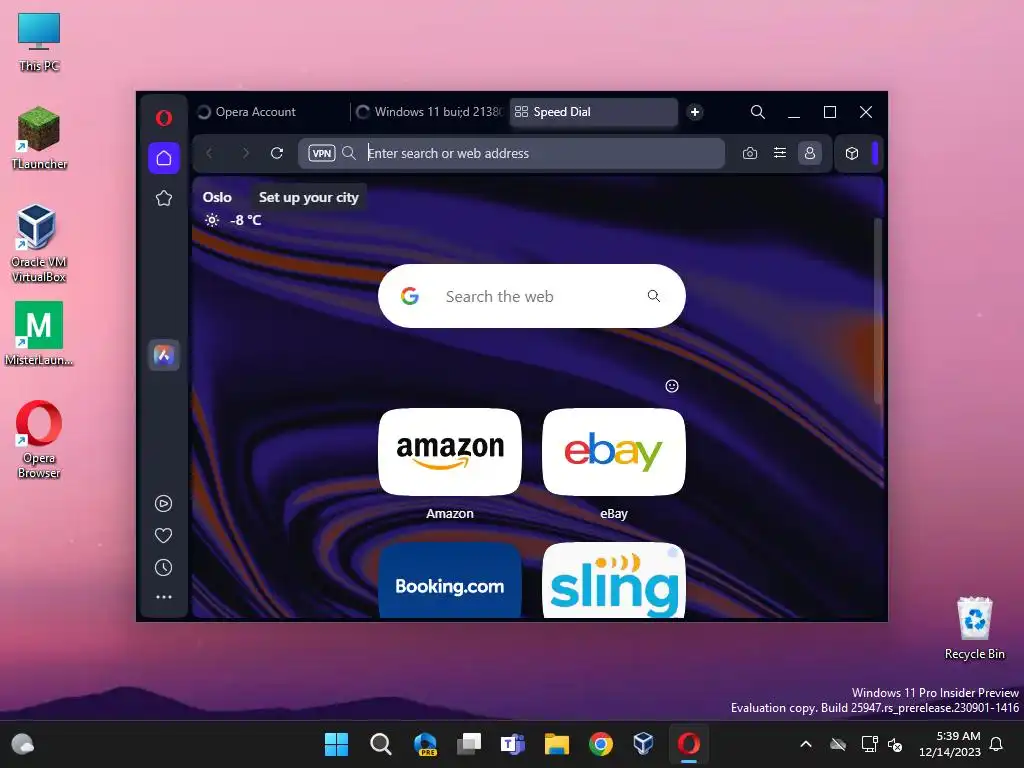
Task: Go forward with the next arrow
Action: 246,153
